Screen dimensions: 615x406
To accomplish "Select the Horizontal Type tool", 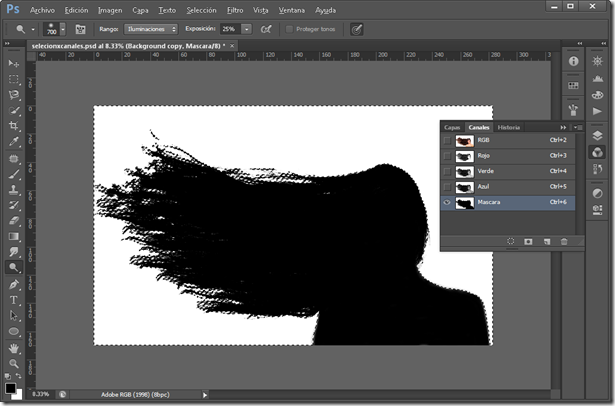I will (14, 300).
